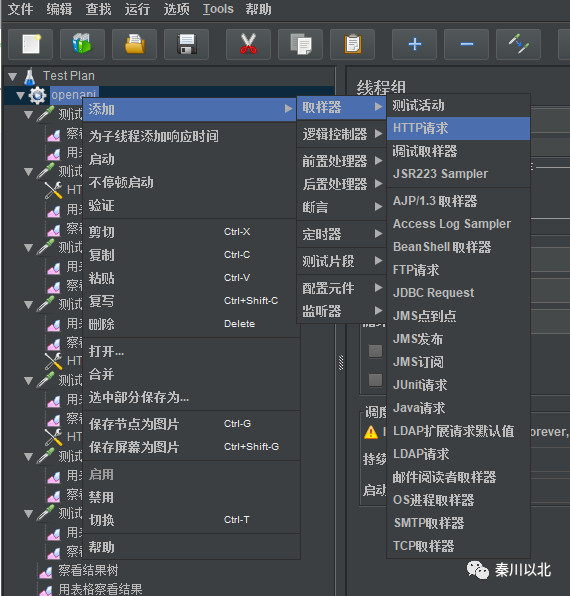The height and width of the screenshot is (596, 570).
Task: Collapse the openapi thread group node
Action: click(x=21, y=95)
